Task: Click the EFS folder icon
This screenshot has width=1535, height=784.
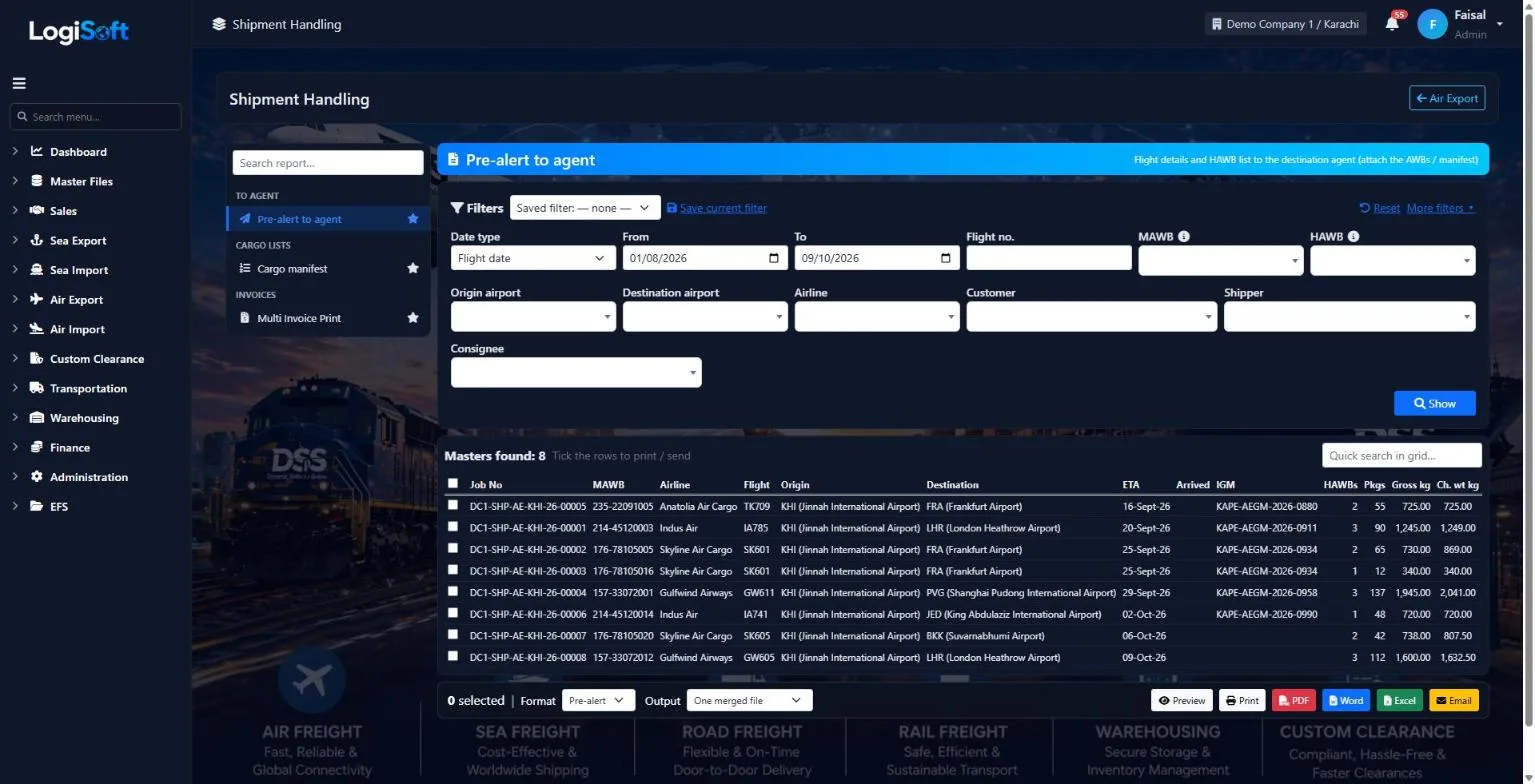Action: click(x=37, y=506)
